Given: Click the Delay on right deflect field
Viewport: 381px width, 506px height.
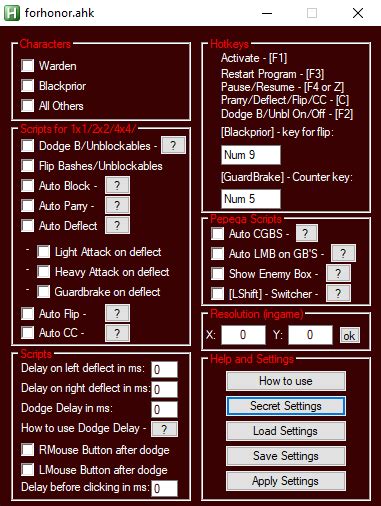Looking at the screenshot, I should click(164, 390).
